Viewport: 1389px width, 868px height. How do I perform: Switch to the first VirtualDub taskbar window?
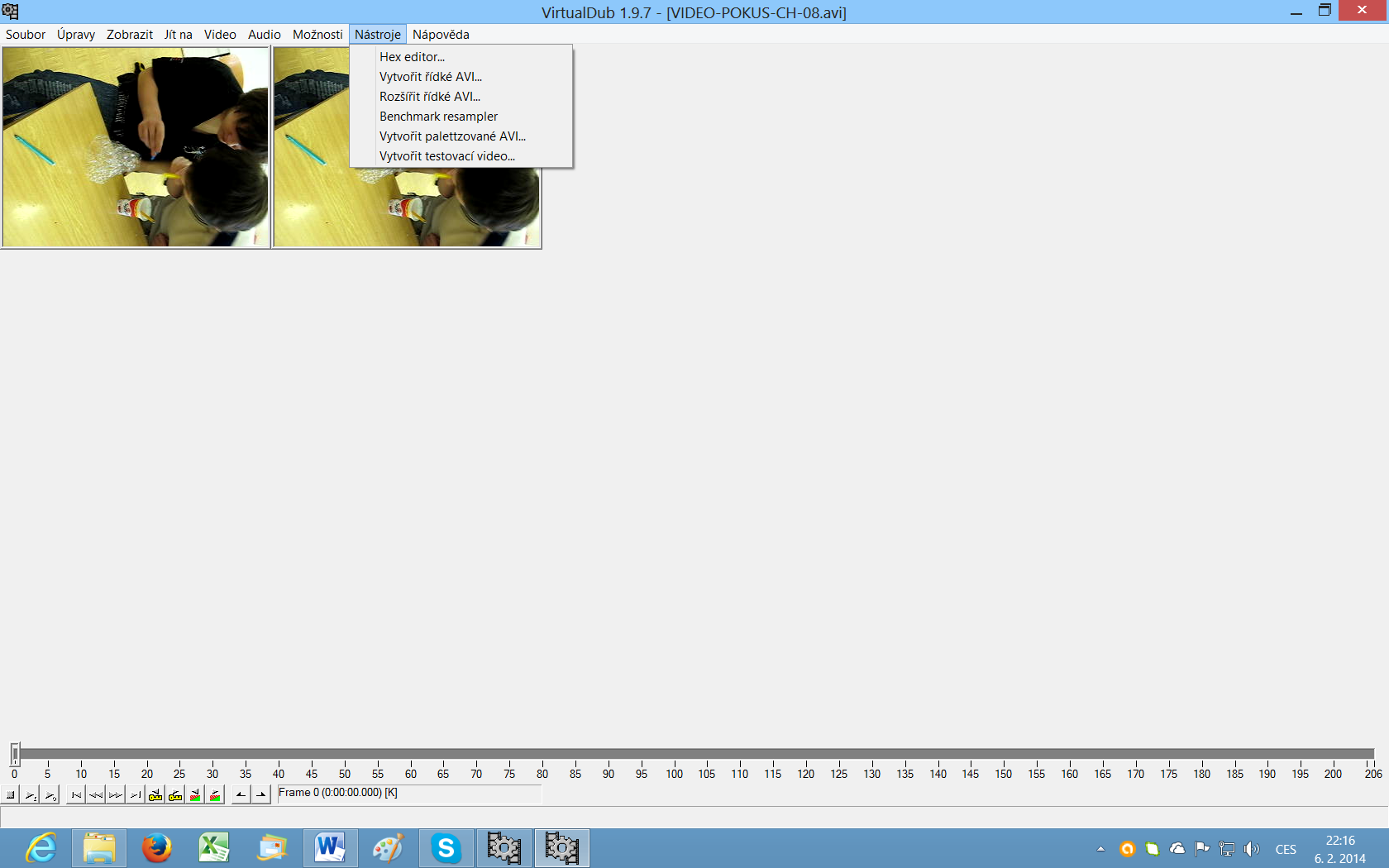504,848
